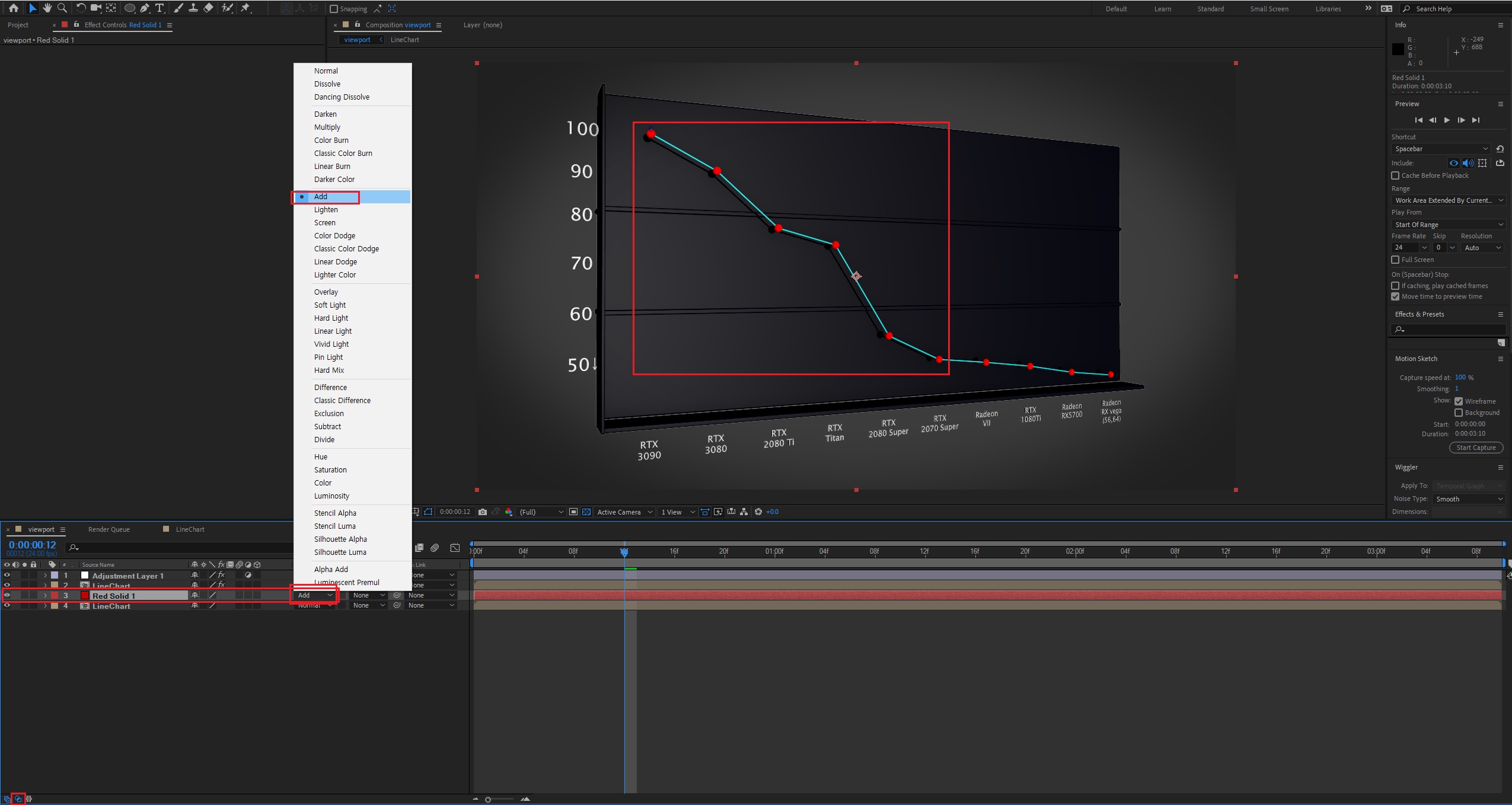
Task: Switch to the Render Queue tab
Action: coord(109,529)
